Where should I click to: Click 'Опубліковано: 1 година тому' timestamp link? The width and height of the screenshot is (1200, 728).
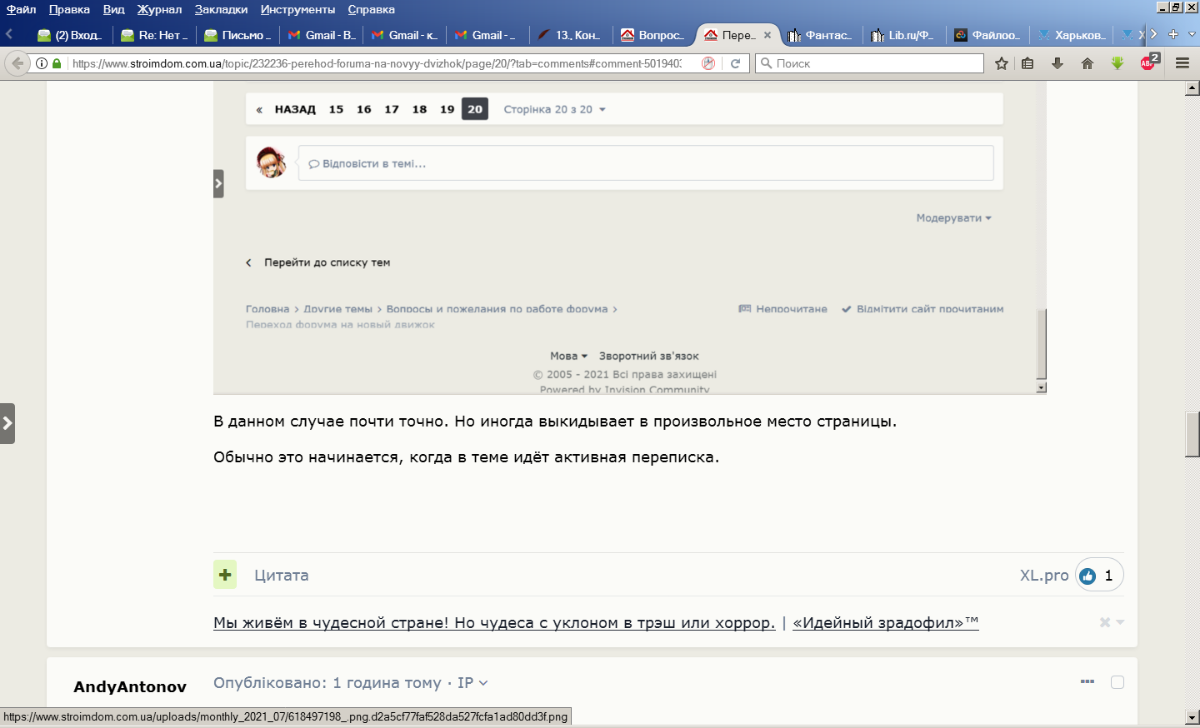tap(327, 683)
